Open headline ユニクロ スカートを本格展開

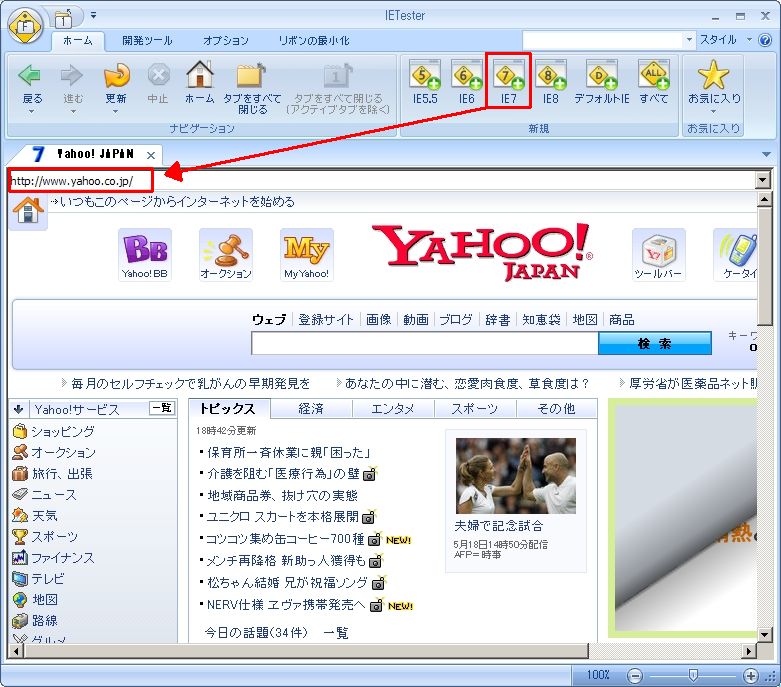coord(282,517)
